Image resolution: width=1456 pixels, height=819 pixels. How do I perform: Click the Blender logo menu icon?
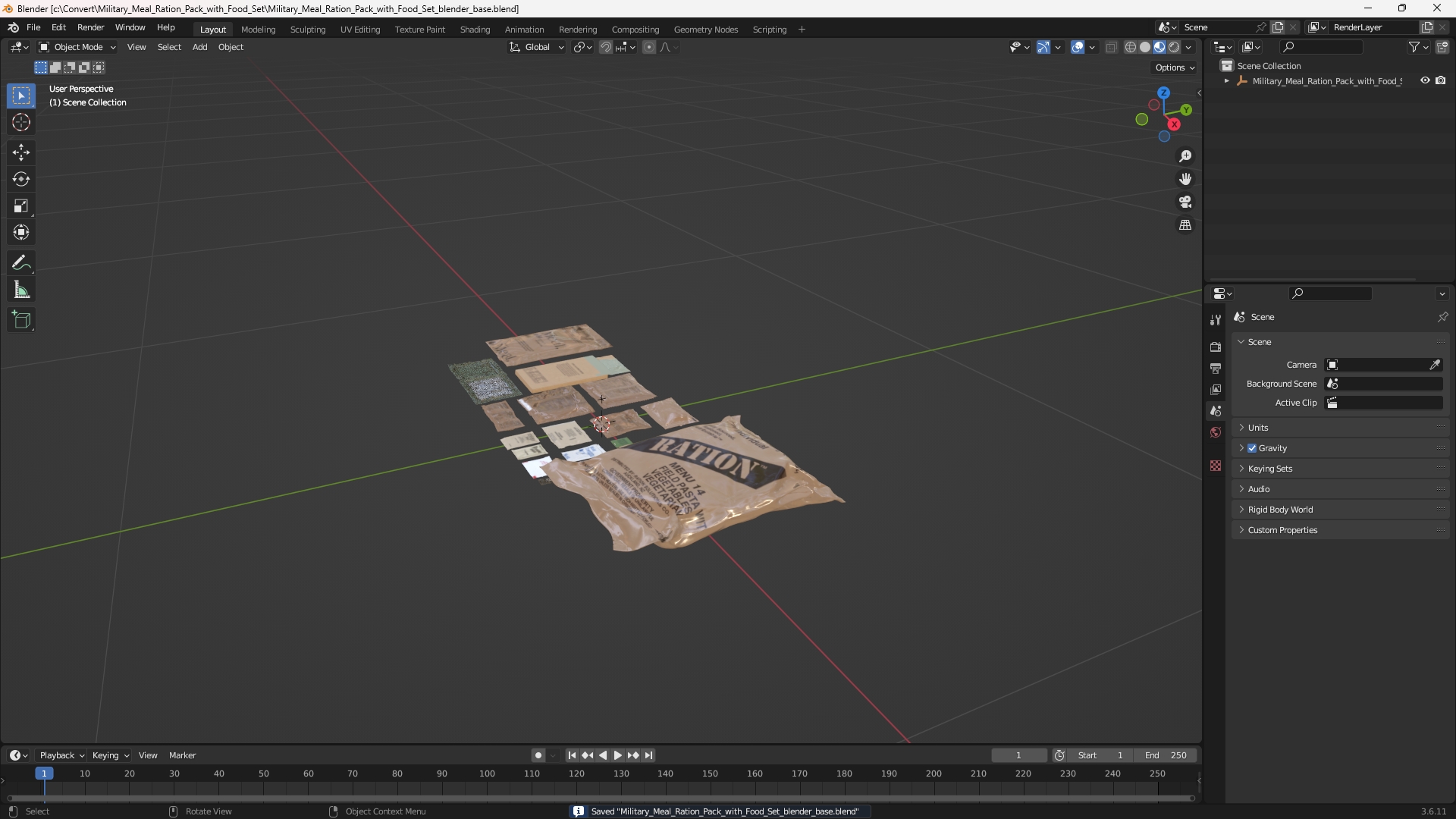13,27
